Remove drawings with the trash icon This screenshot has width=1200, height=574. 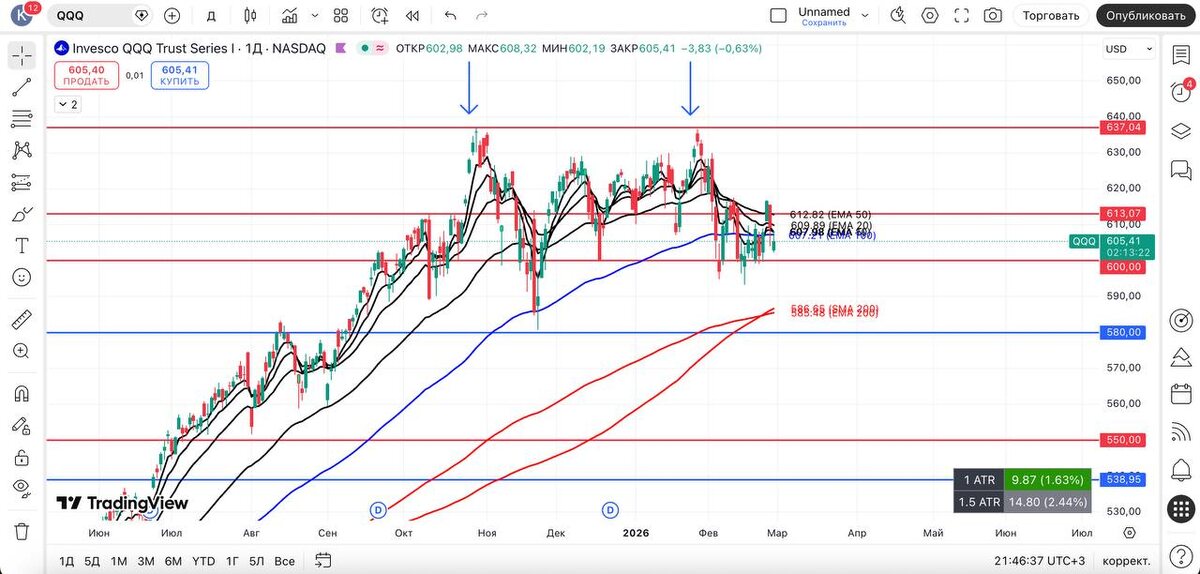click(x=22, y=532)
